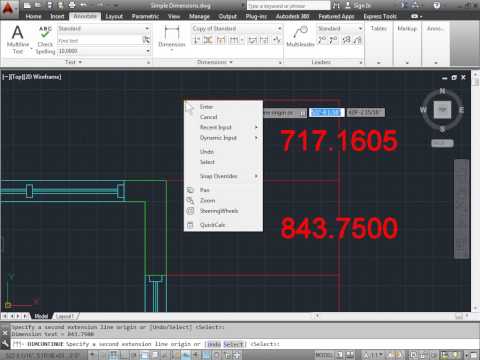Click the ViewCube Top face

point(442,109)
